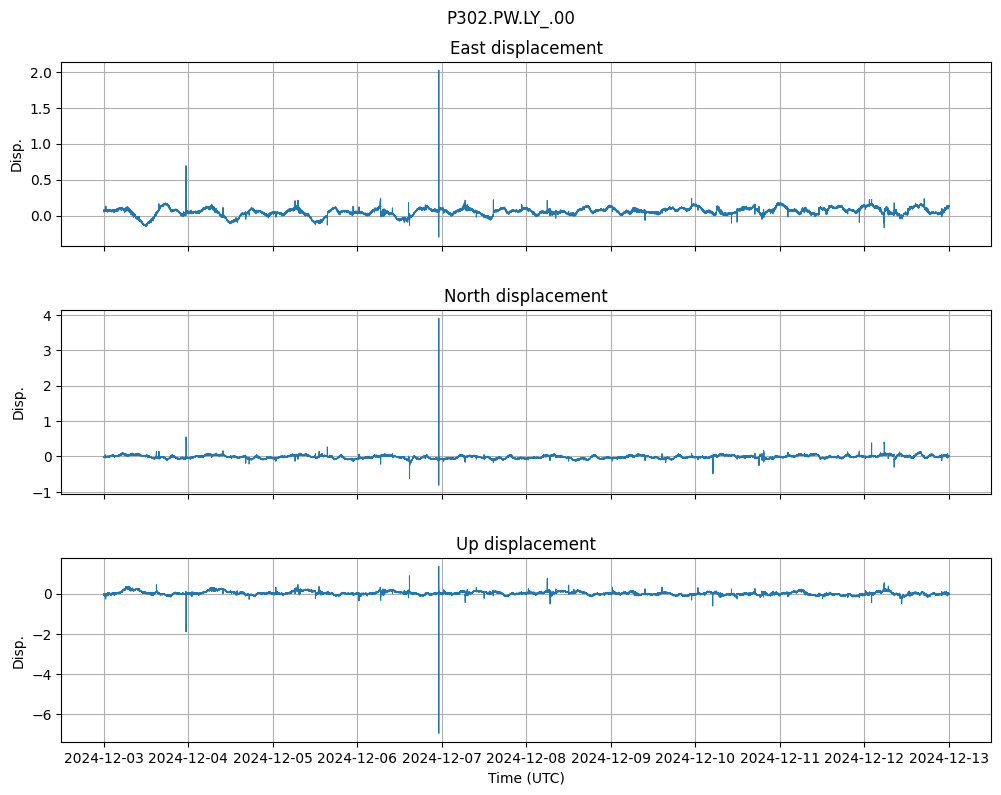Click the 2024-12-03 date tick label
1001x795 pixels.
[104, 759]
